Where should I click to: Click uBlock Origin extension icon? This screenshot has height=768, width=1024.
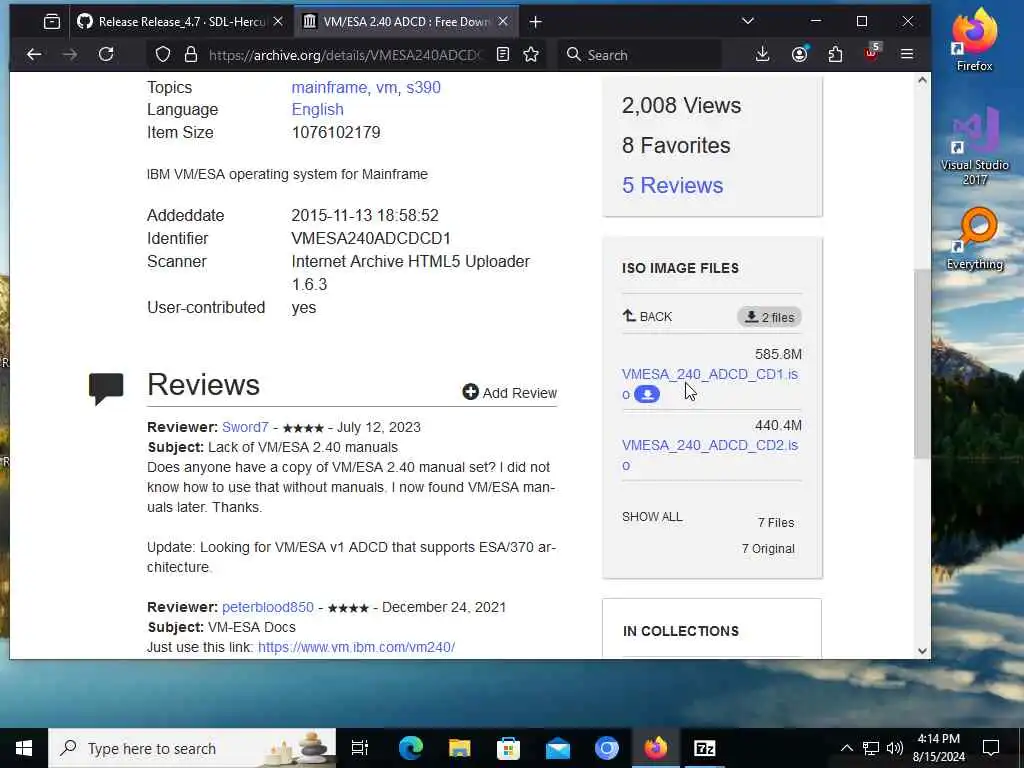[x=872, y=54]
